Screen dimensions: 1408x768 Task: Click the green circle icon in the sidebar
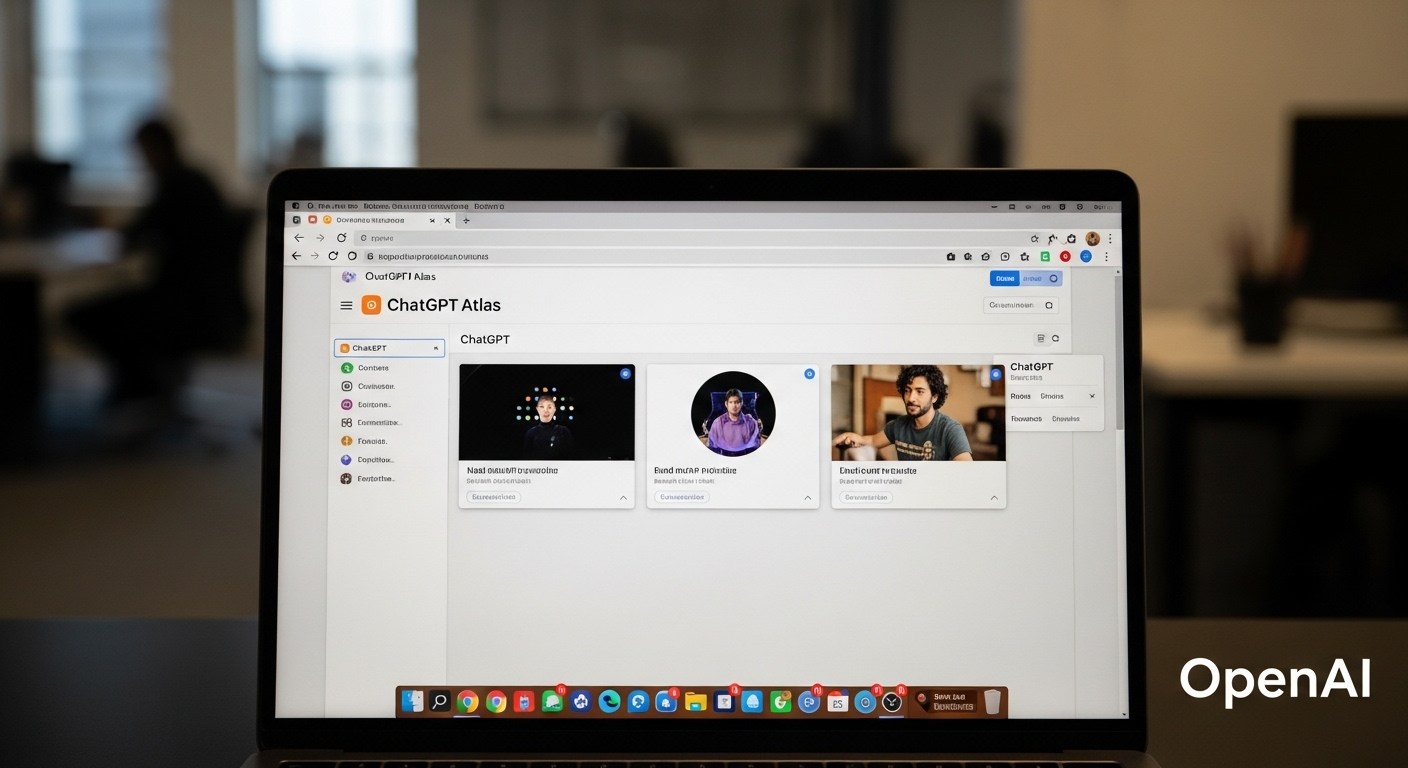tap(347, 368)
